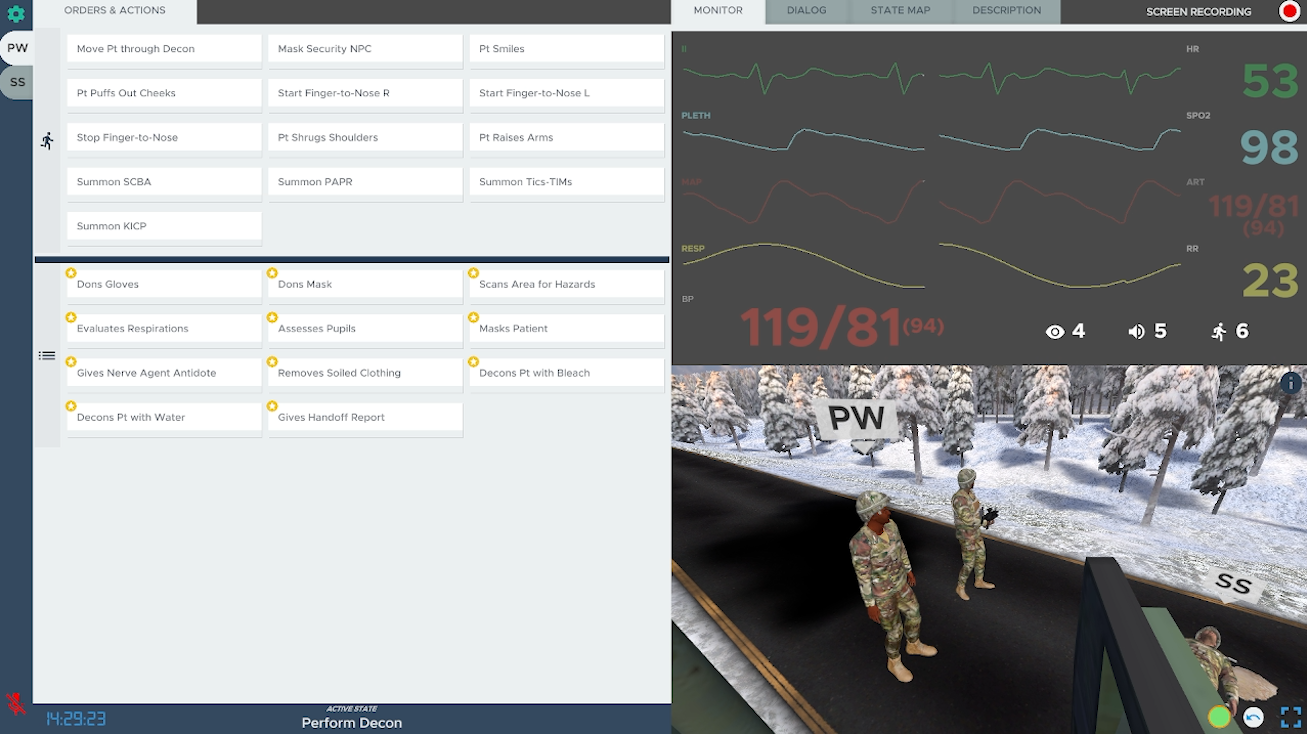This screenshot has height=734, width=1307.
Task: Select the SS character tab
Action: [18, 82]
